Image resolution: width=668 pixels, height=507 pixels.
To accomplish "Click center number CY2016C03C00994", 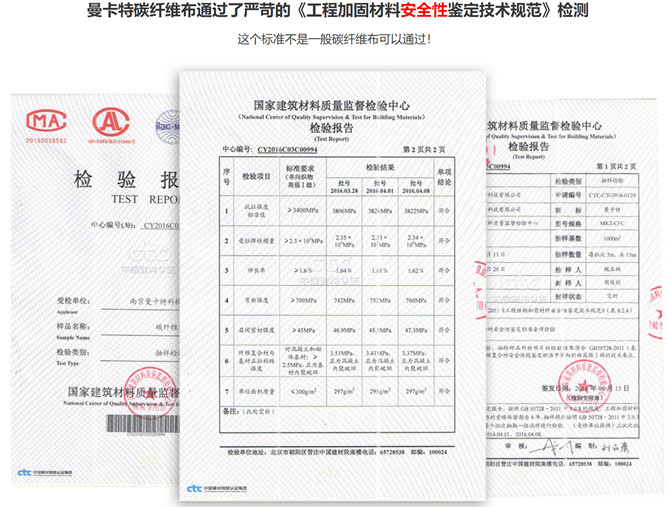I will pos(287,150).
